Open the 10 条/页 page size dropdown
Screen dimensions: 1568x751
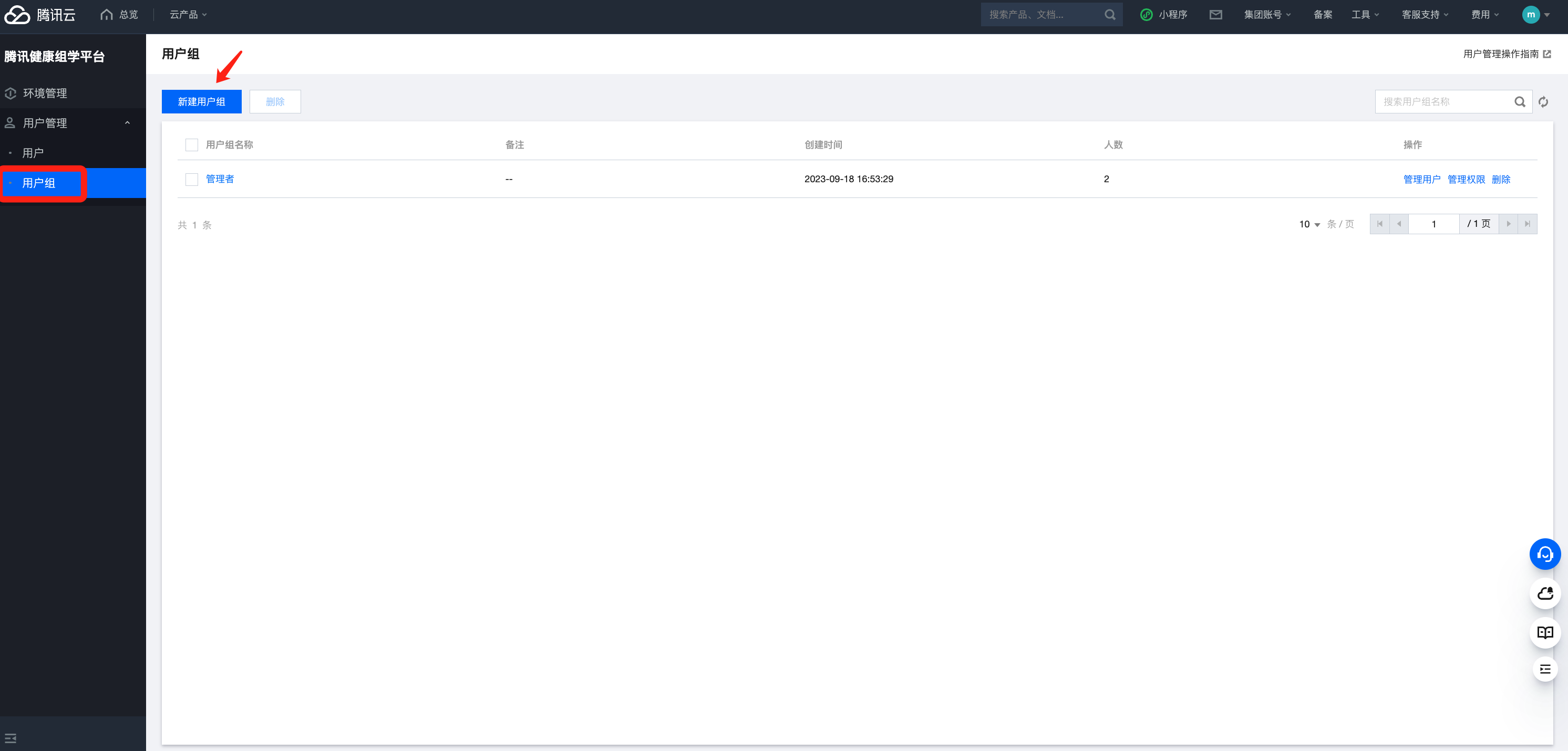(1309, 224)
